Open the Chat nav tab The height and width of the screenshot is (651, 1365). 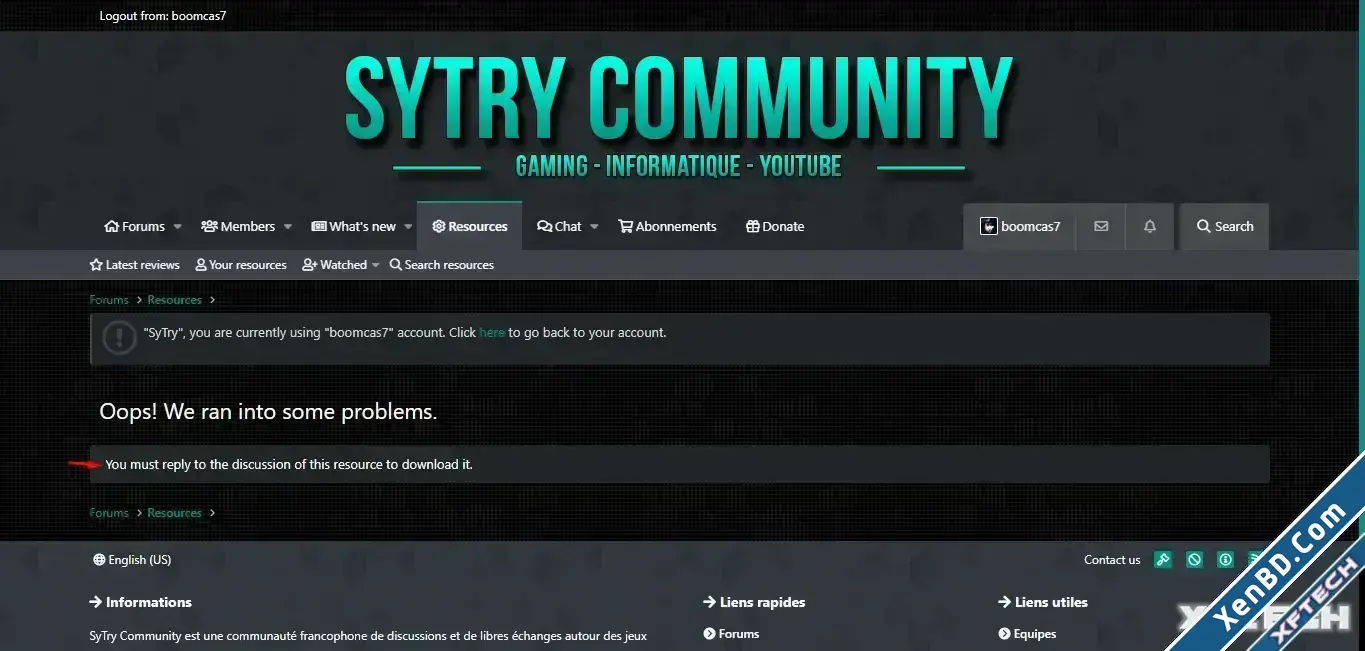559,227
